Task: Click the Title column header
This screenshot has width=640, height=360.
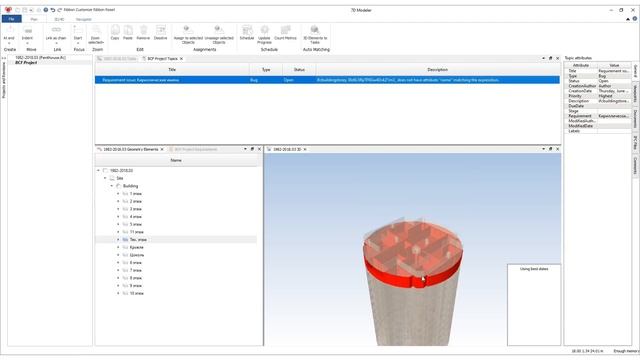Action: (x=172, y=70)
